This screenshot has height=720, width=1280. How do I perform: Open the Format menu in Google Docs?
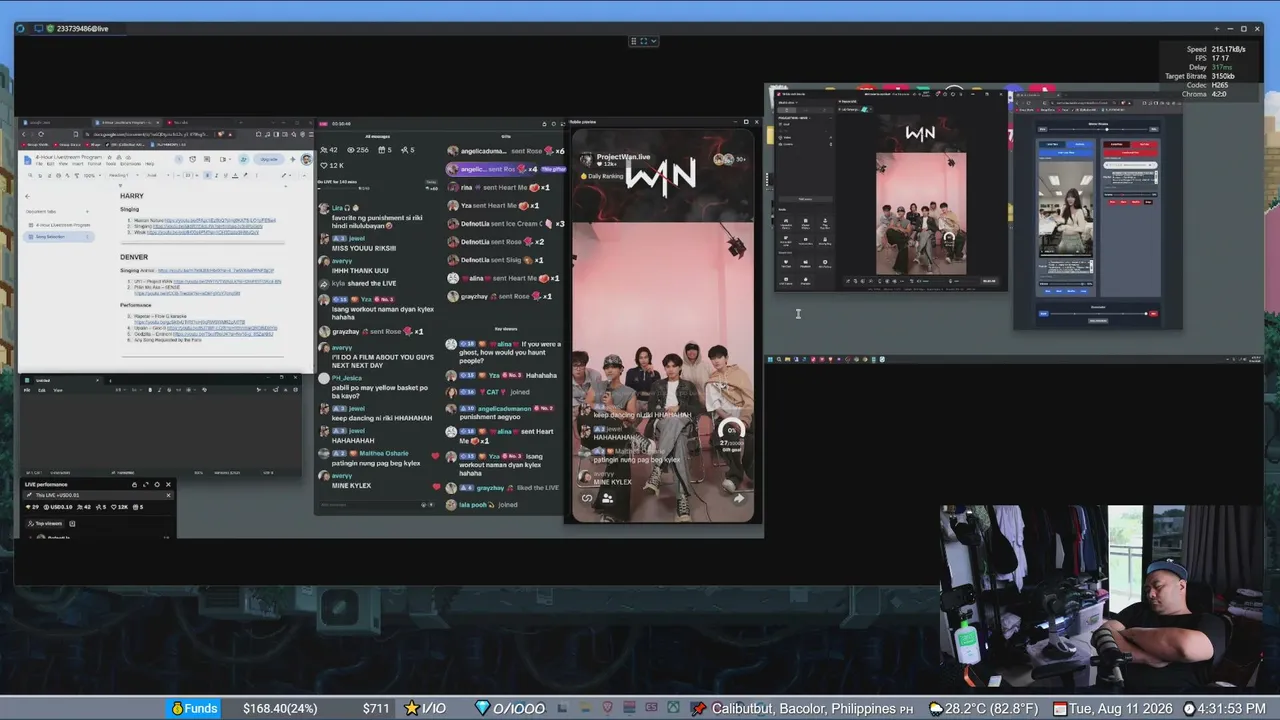pos(94,164)
